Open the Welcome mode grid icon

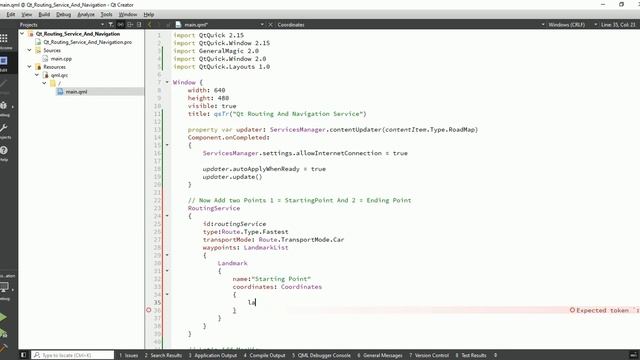[4, 39]
